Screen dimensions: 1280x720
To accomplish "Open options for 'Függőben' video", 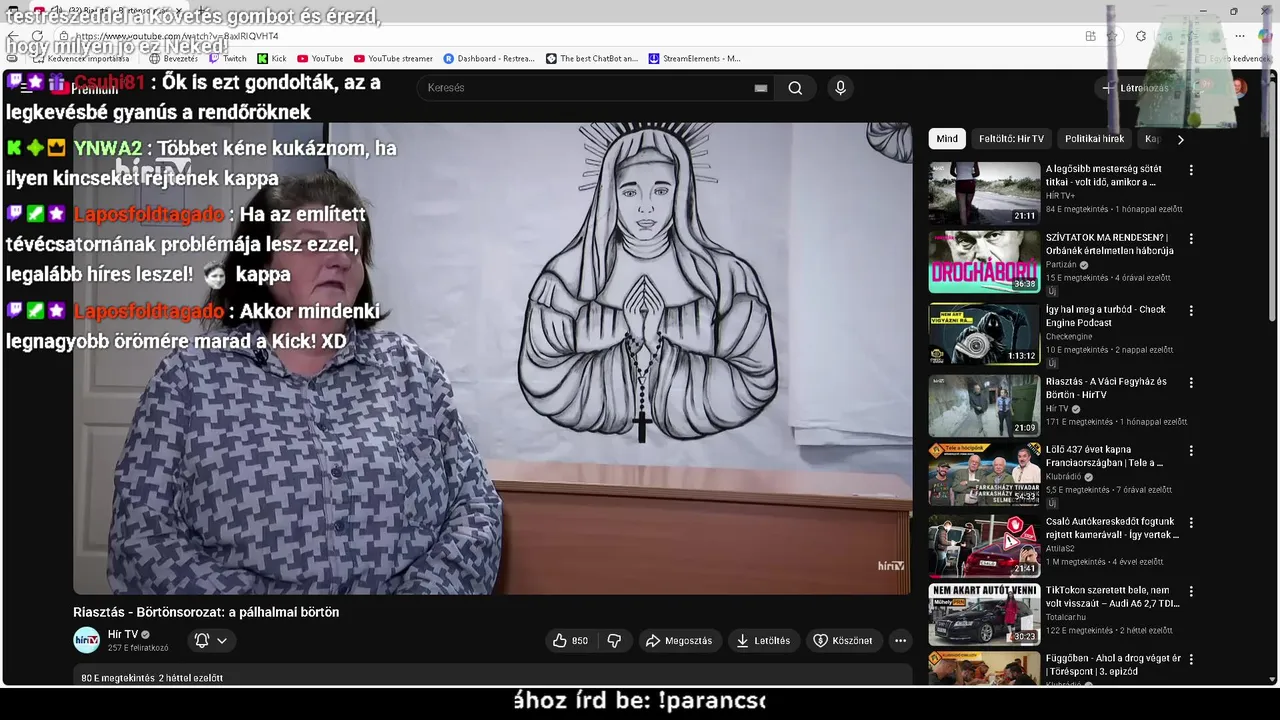I will pyautogui.click(x=1191, y=660).
